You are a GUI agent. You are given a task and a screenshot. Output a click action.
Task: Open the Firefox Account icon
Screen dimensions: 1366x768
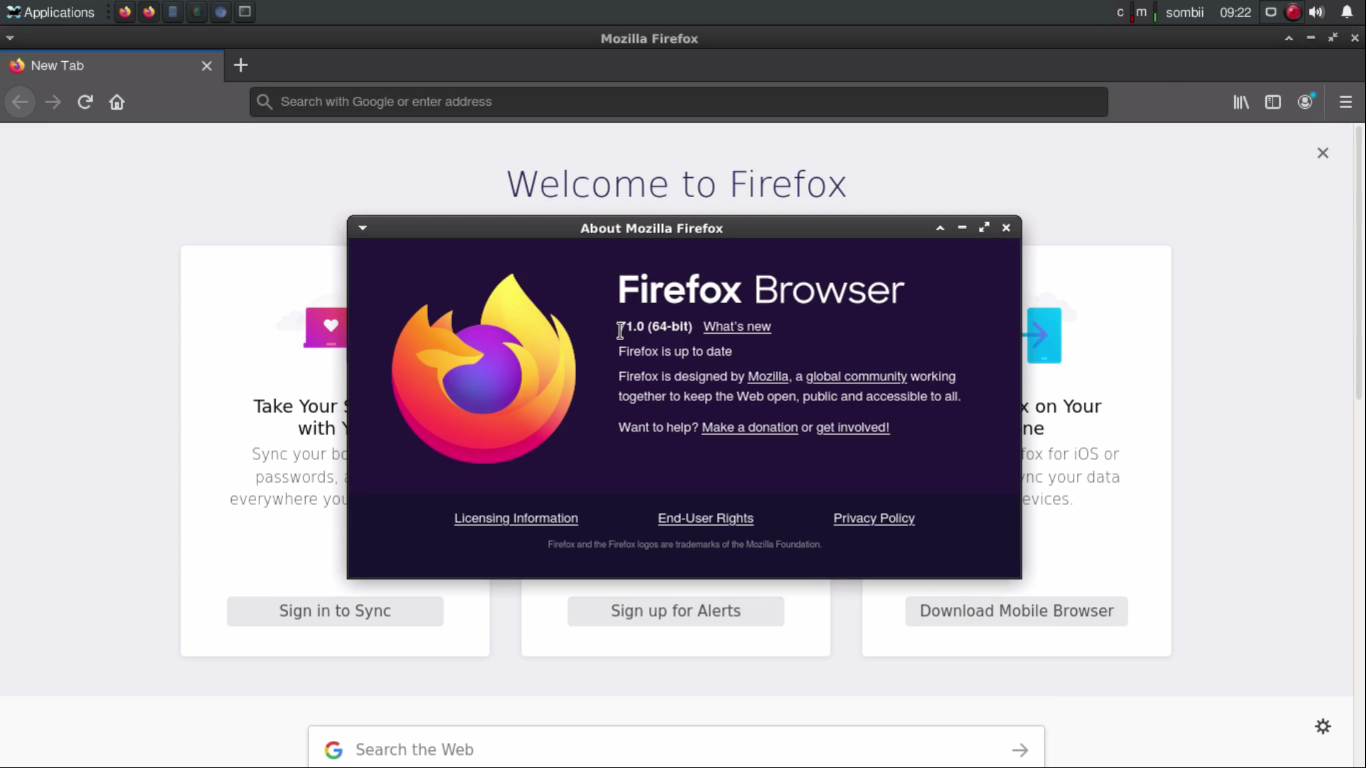1306,101
